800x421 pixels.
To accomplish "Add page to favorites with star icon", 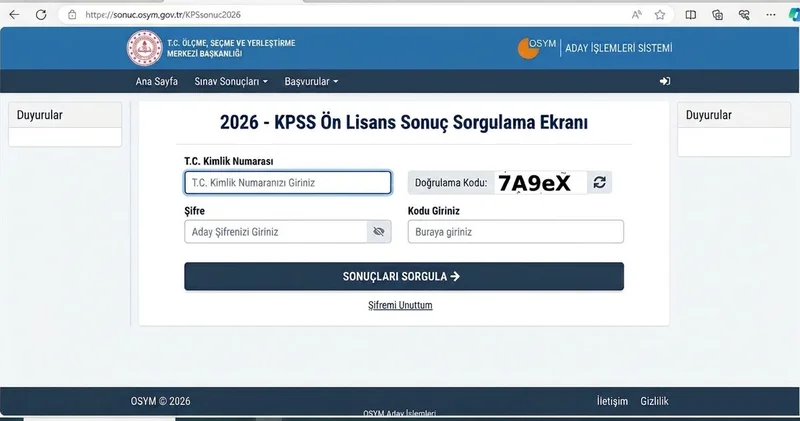I will click(660, 15).
